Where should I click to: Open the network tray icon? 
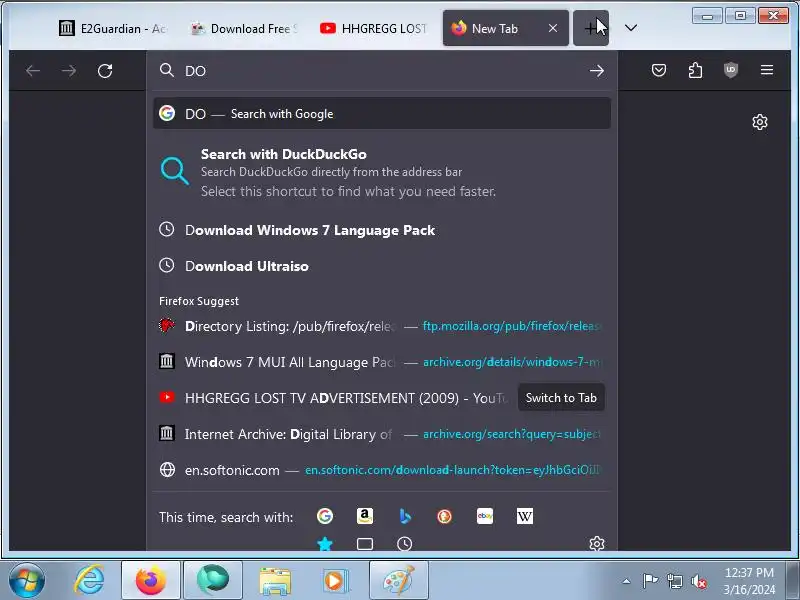coord(674,581)
